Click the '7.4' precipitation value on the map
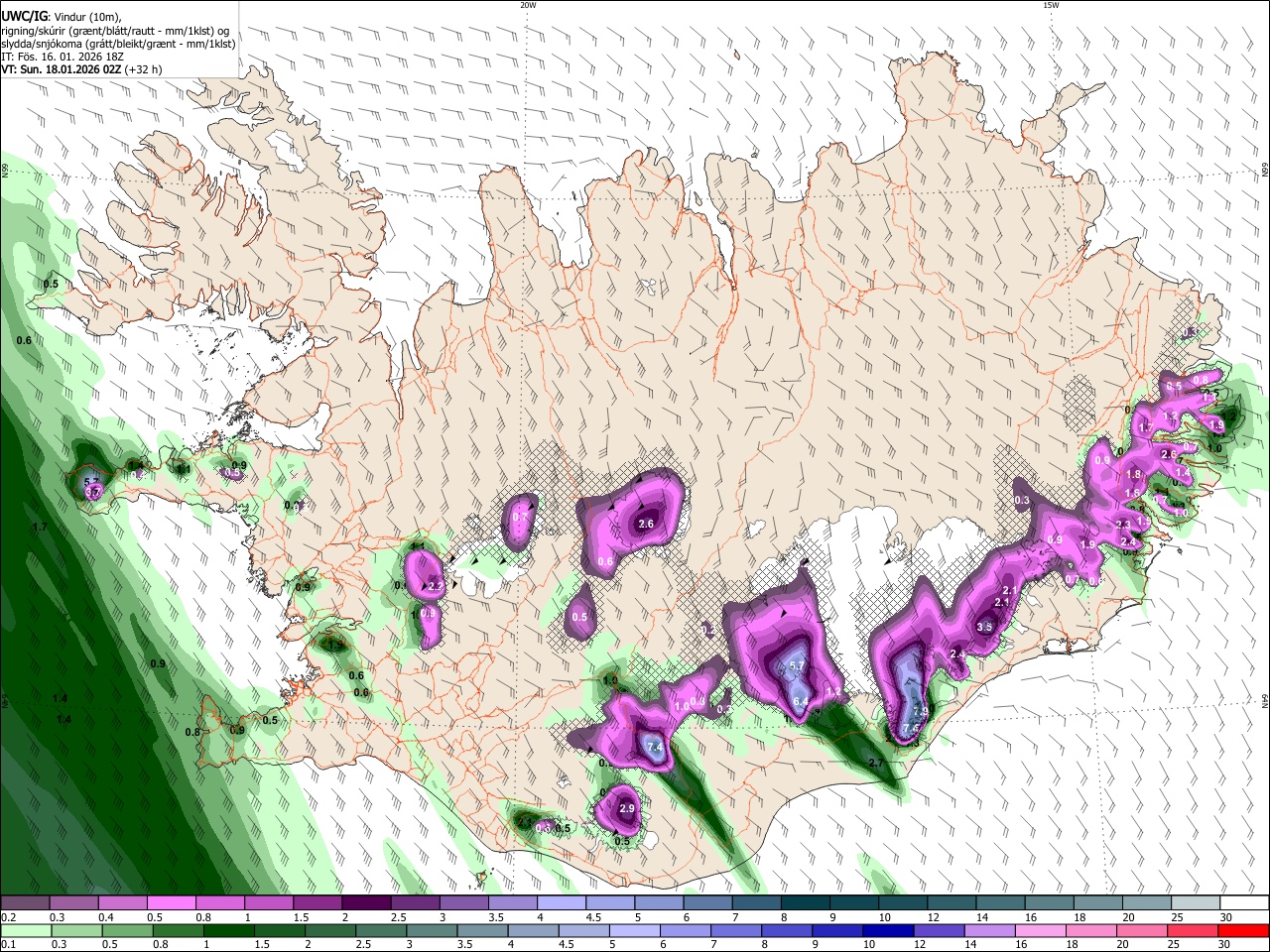The image size is (1270, 952). (x=655, y=747)
